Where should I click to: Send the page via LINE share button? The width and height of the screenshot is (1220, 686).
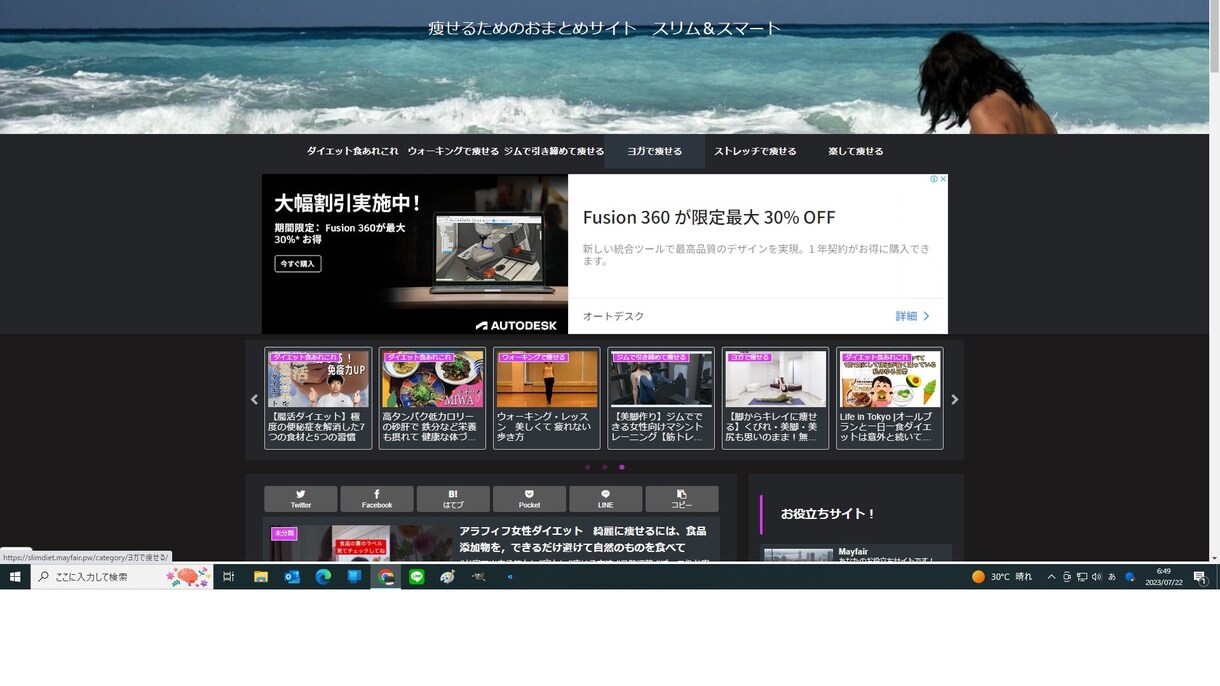tap(605, 499)
